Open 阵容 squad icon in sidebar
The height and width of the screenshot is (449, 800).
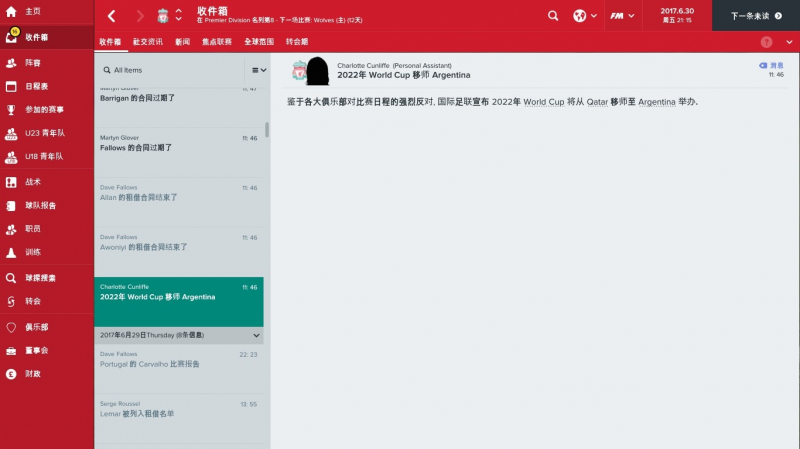tap(11, 63)
